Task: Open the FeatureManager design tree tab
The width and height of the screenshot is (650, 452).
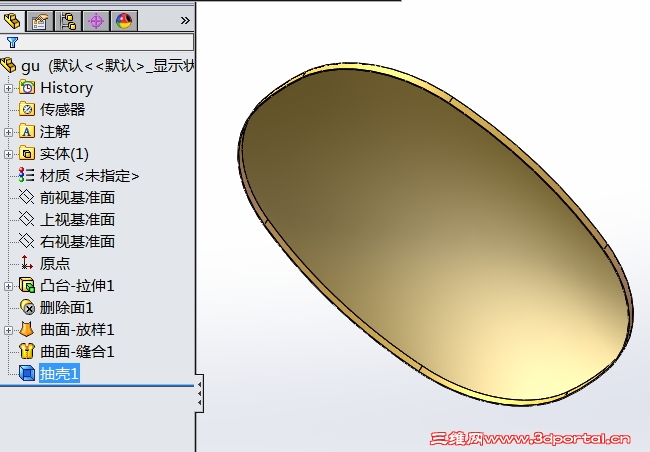Action: pyautogui.click(x=12, y=20)
